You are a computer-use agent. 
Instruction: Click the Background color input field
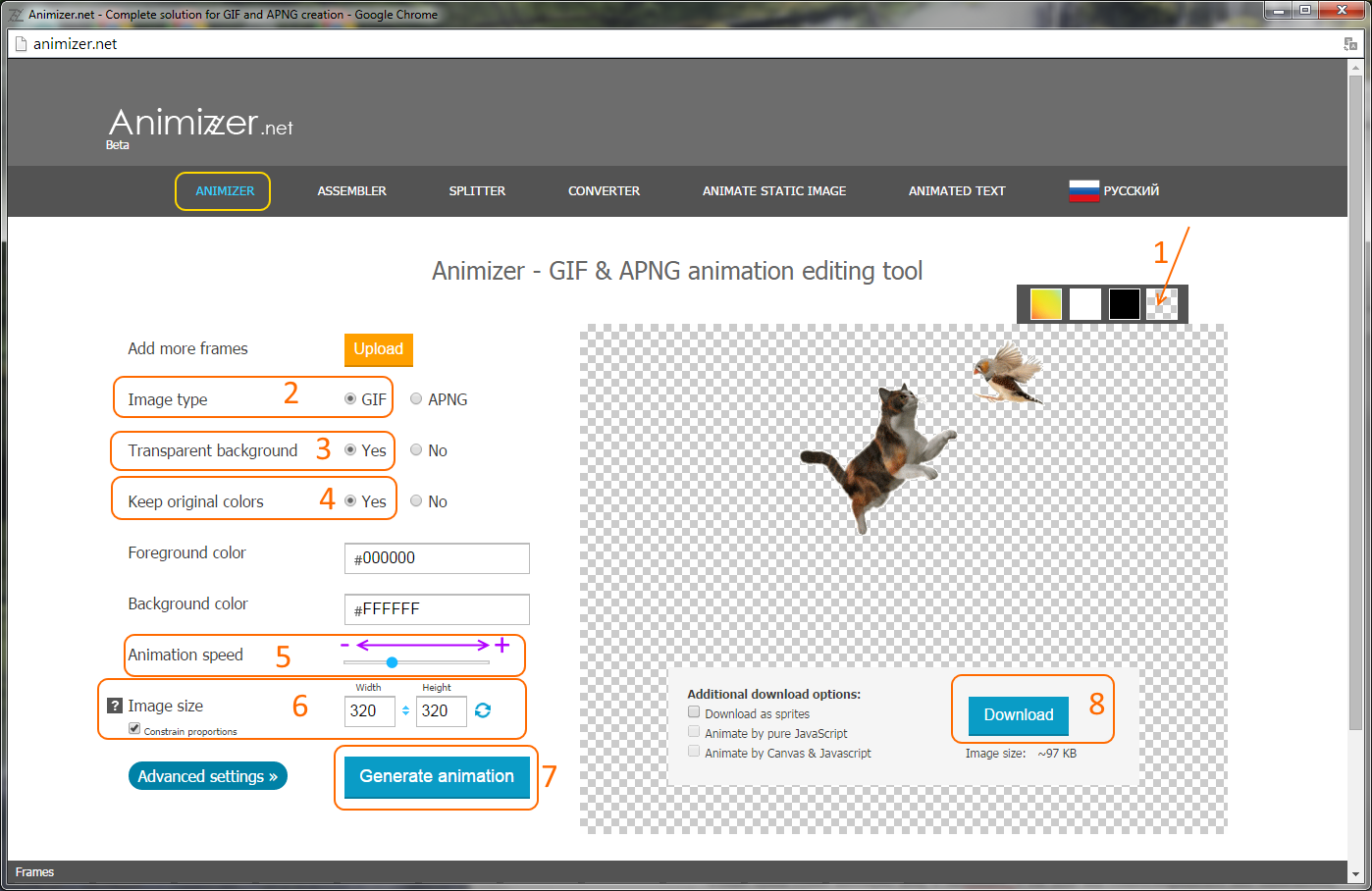pos(436,608)
